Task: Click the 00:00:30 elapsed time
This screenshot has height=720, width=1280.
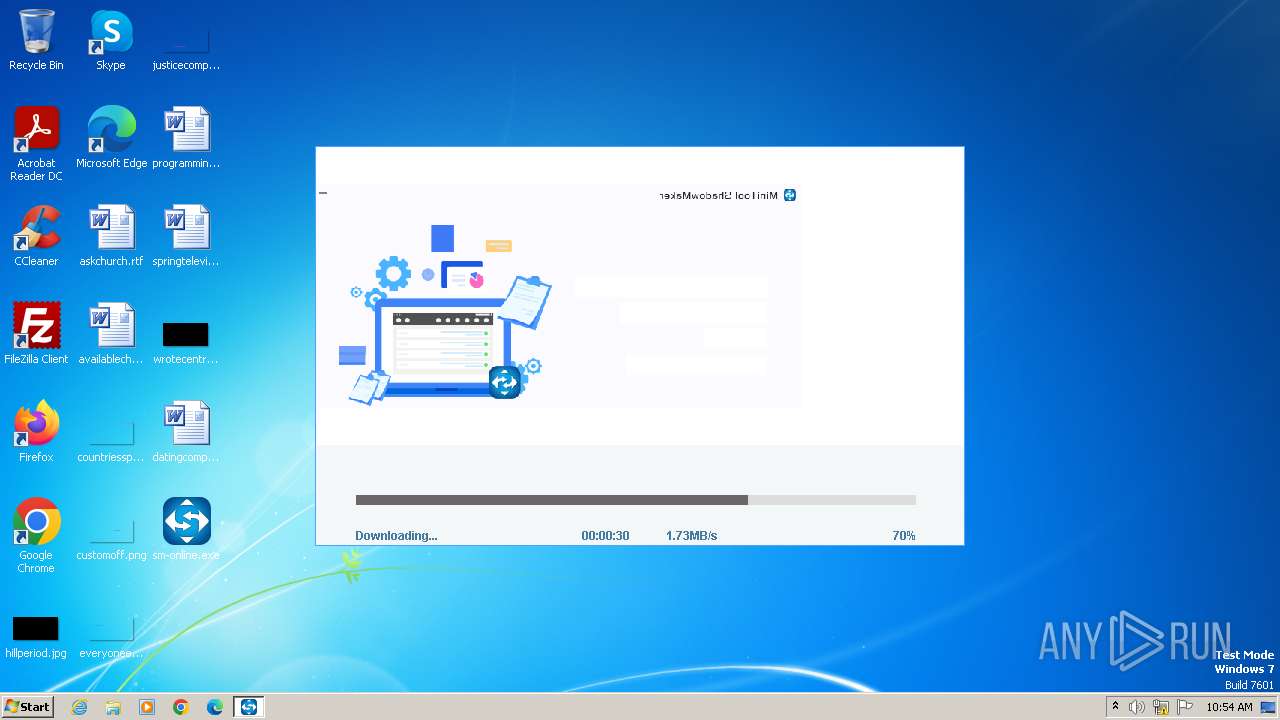Action: click(605, 536)
